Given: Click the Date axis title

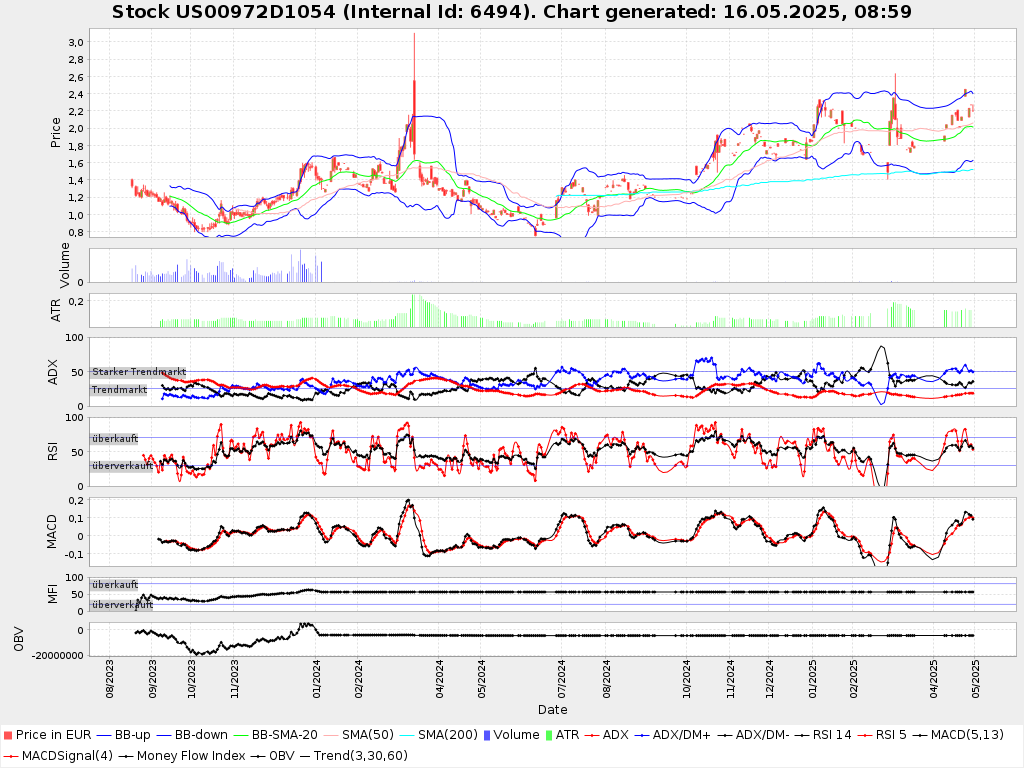Looking at the screenshot, I should (552, 709).
